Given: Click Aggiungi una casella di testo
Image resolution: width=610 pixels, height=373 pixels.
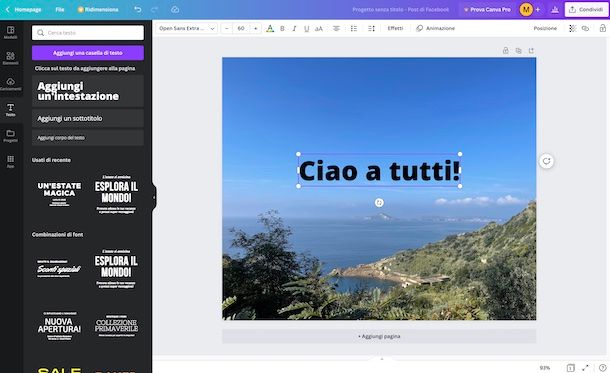Looking at the screenshot, I should (x=88, y=53).
